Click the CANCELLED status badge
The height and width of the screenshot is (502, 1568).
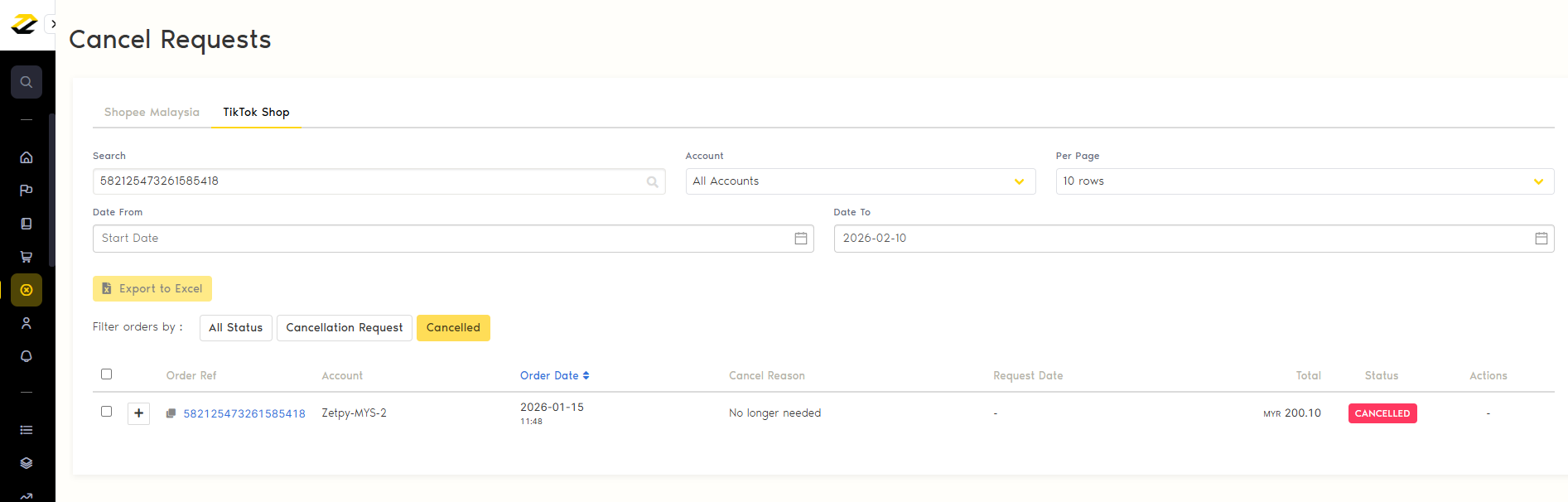click(1382, 413)
